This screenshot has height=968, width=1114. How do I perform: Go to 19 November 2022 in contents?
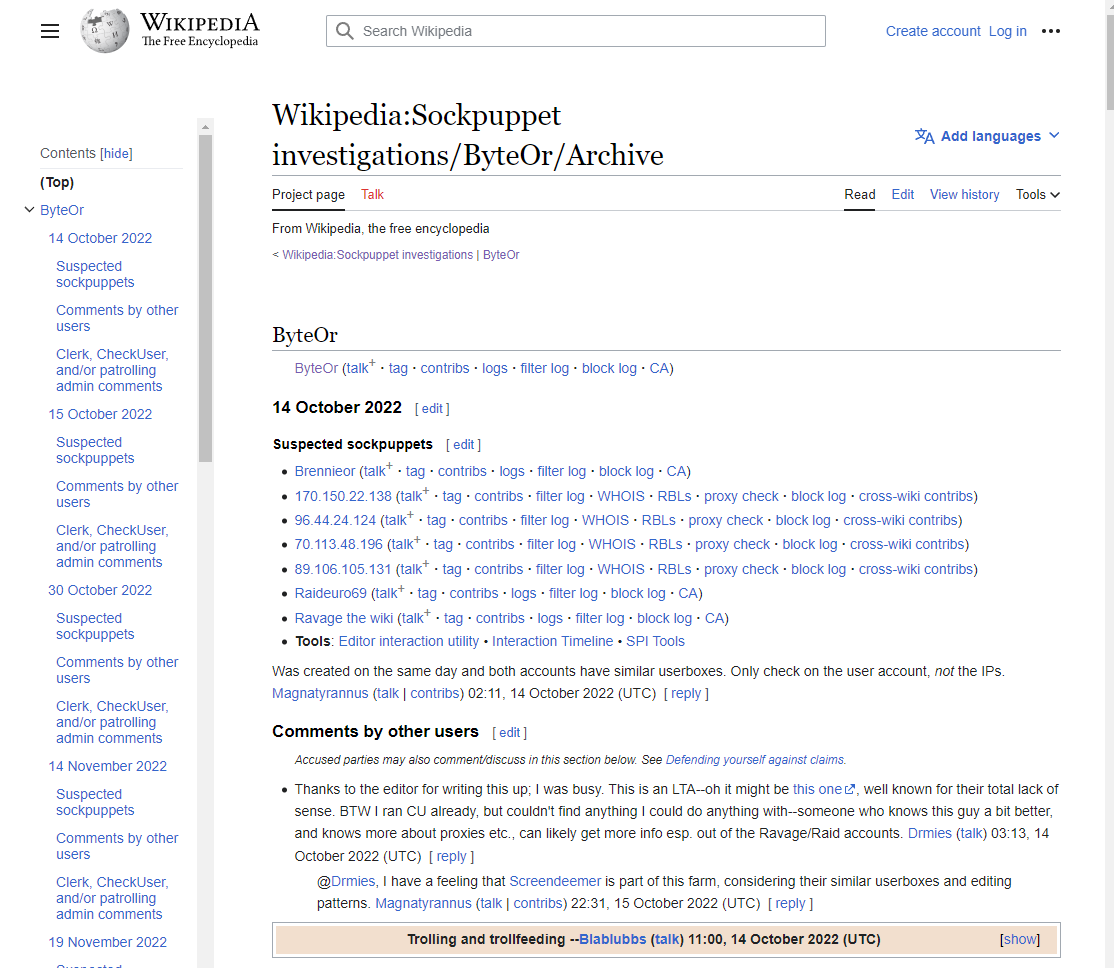point(107,942)
